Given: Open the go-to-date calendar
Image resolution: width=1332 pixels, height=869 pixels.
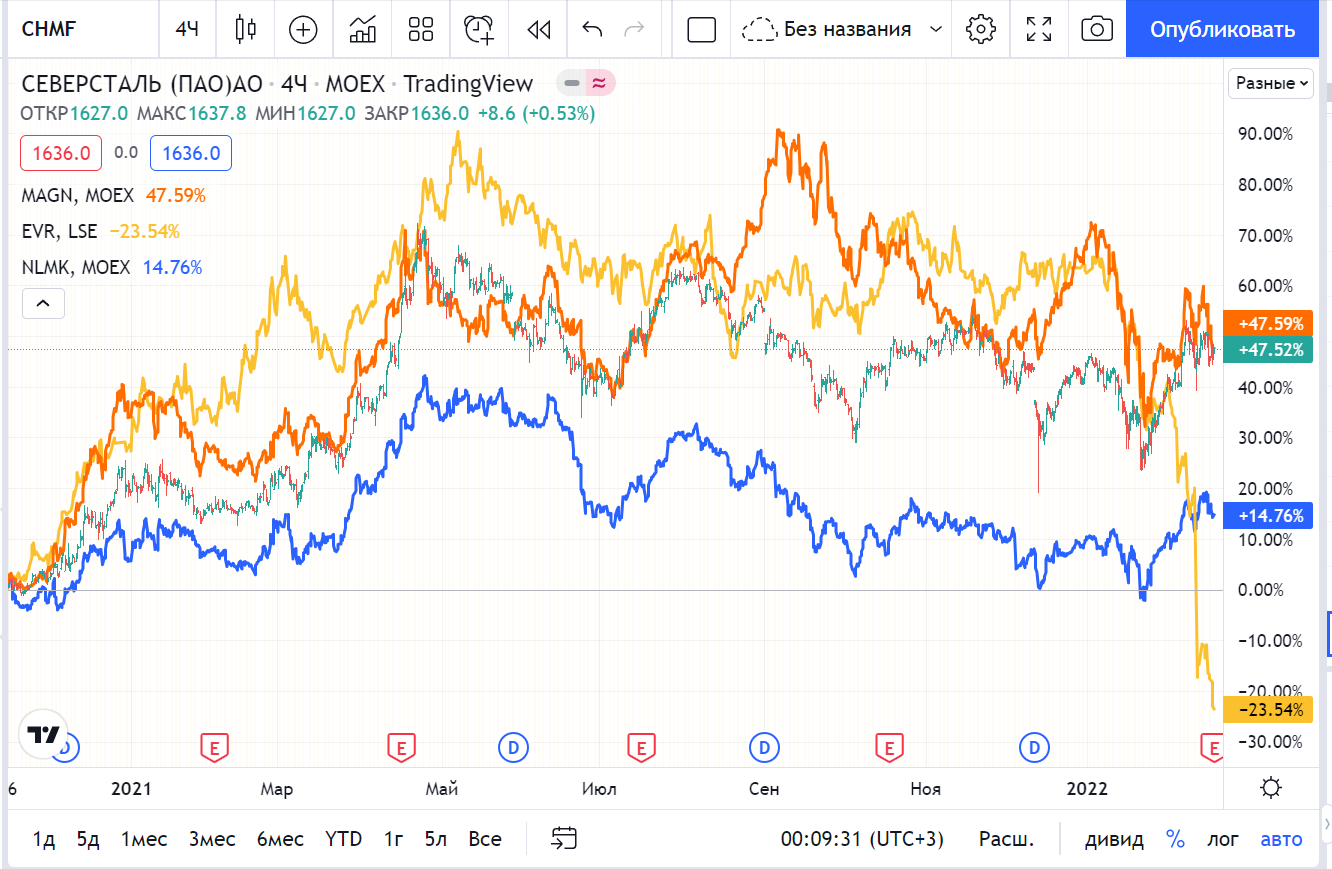Looking at the screenshot, I should [564, 839].
